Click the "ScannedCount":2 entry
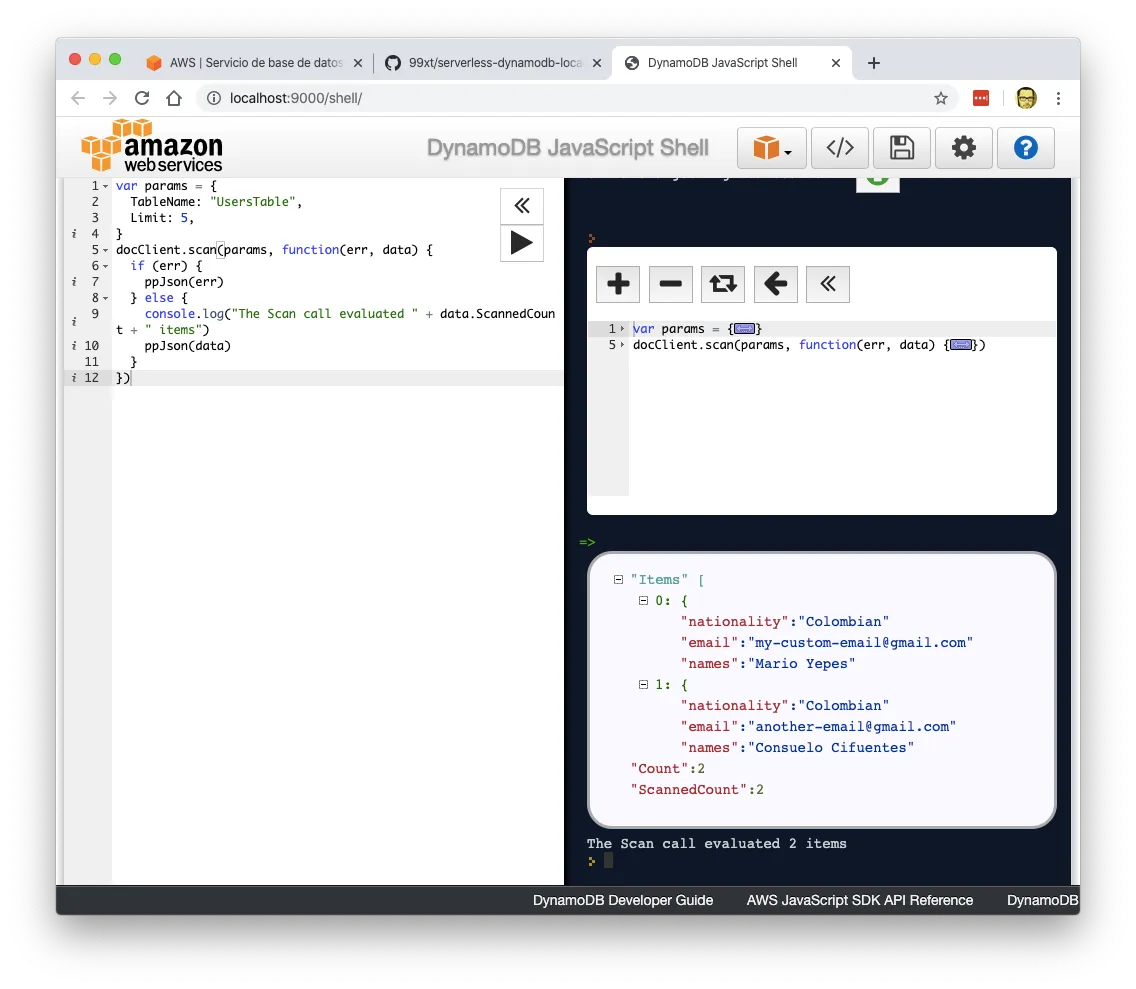The height and width of the screenshot is (989, 1136). pos(697,790)
